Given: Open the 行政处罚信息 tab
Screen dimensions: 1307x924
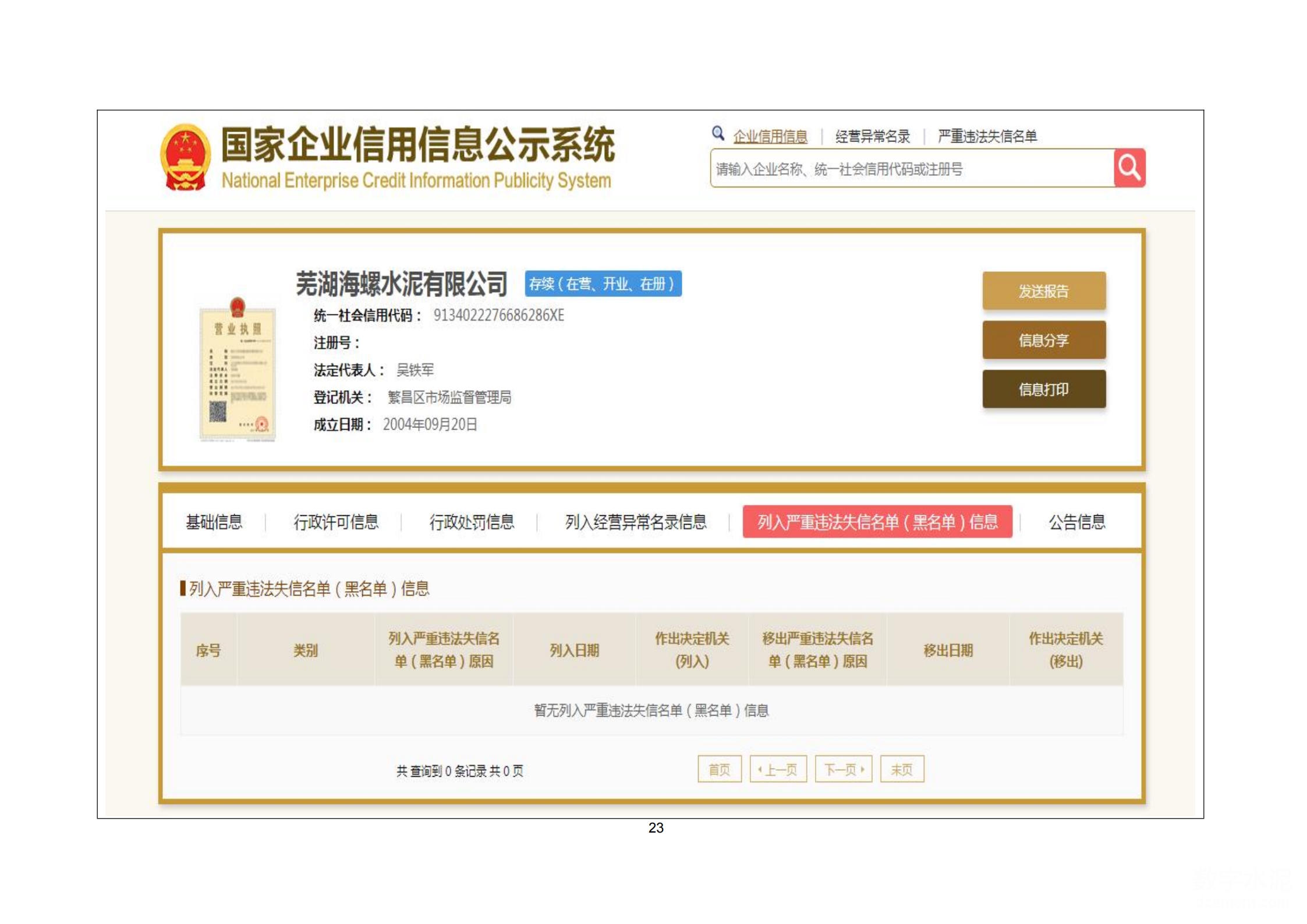Looking at the screenshot, I should (472, 522).
